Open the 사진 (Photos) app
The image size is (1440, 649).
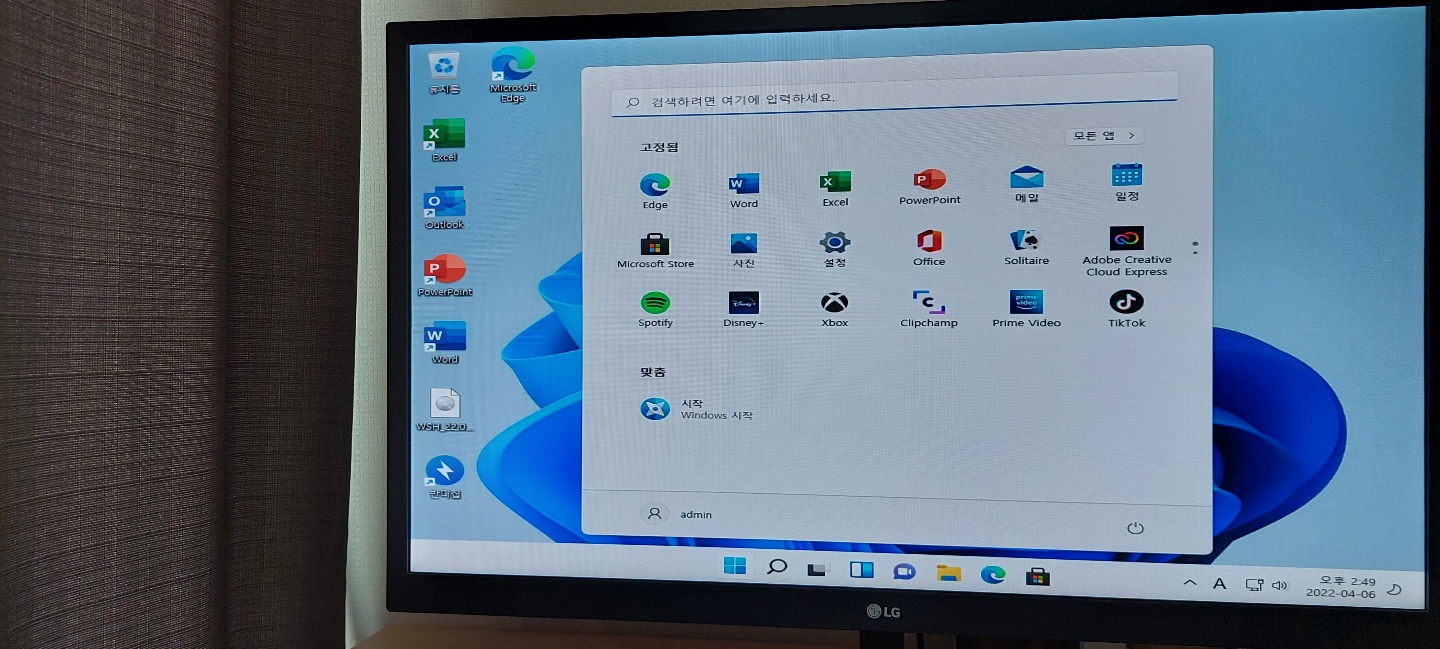(744, 250)
